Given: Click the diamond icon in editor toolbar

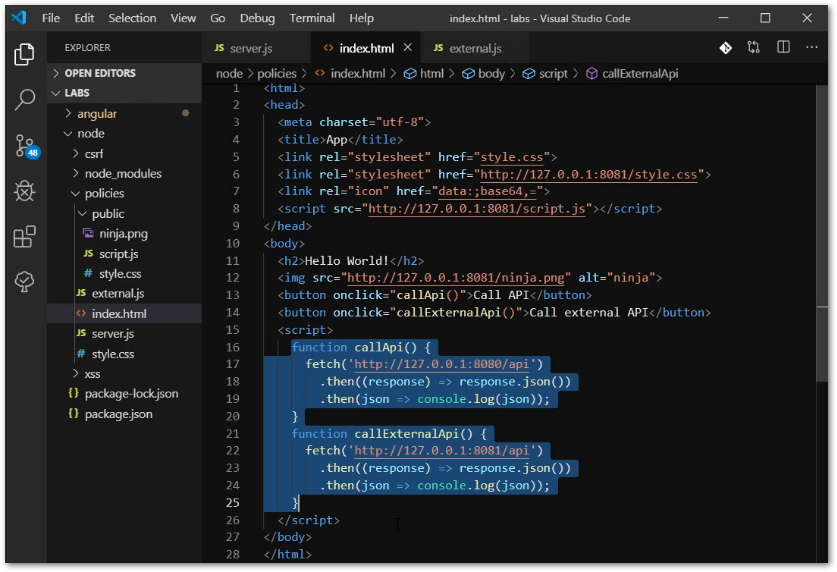Looking at the screenshot, I should click(725, 48).
